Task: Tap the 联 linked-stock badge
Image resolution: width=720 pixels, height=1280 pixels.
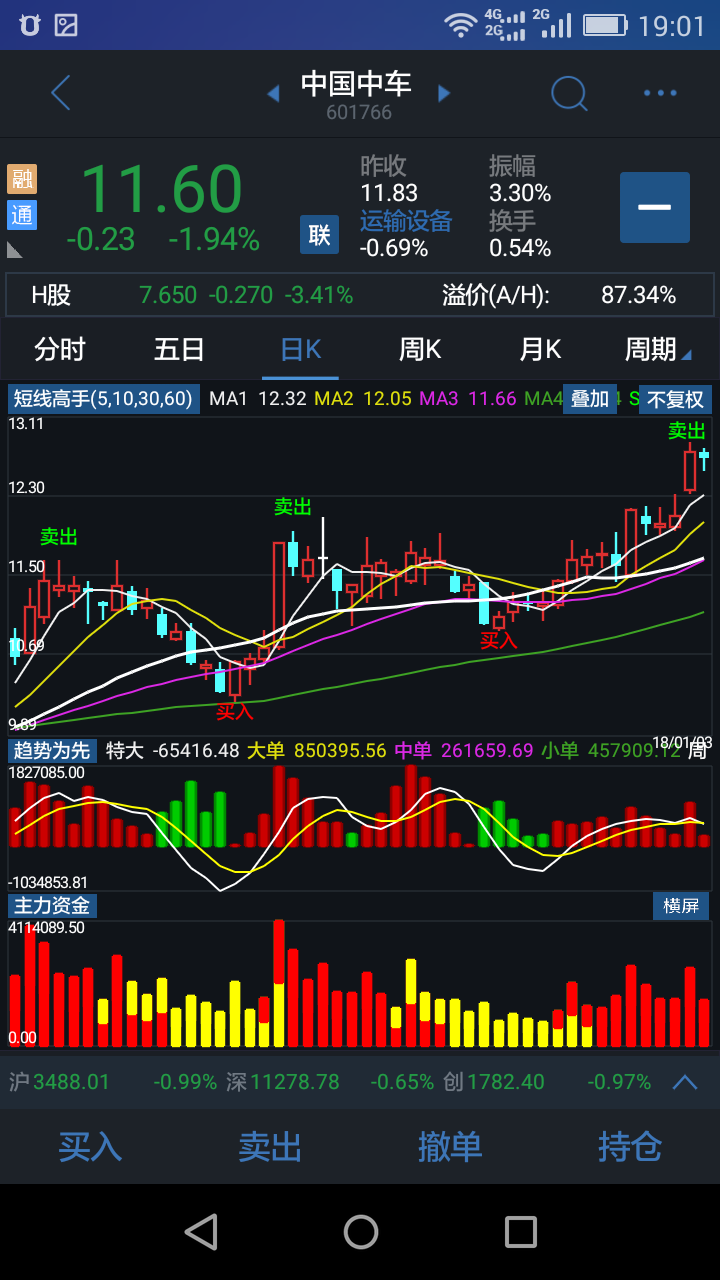Action: 319,235
